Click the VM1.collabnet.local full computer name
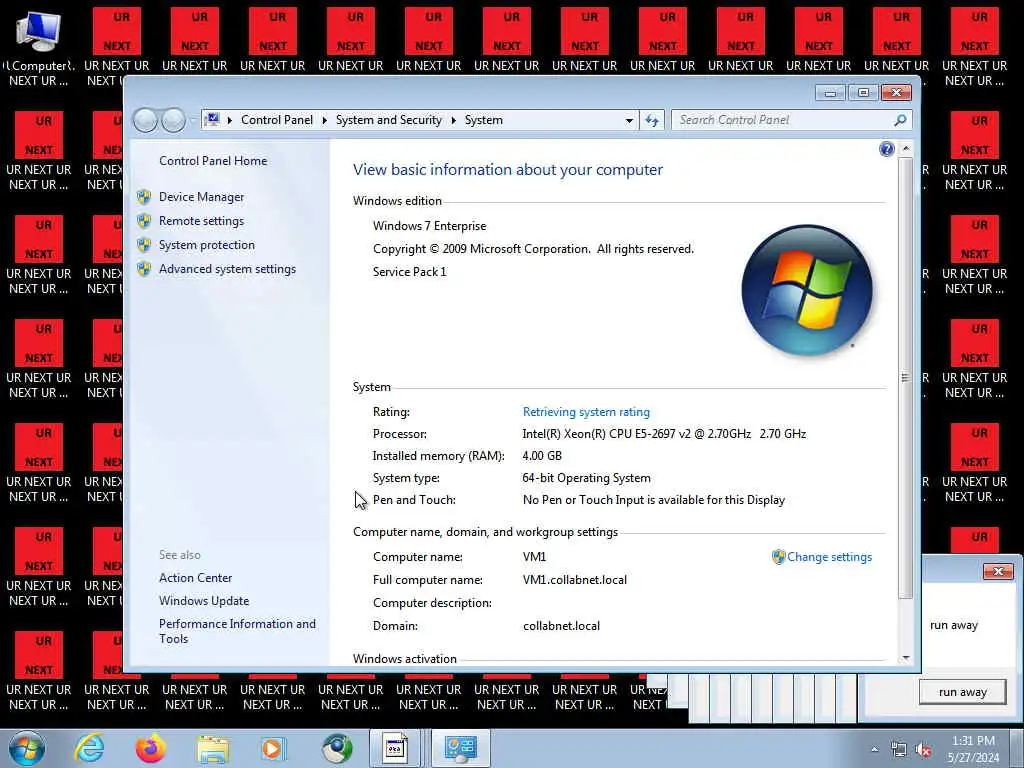The height and width of the screenshot is (768, 1024). (x=575, y=580)
